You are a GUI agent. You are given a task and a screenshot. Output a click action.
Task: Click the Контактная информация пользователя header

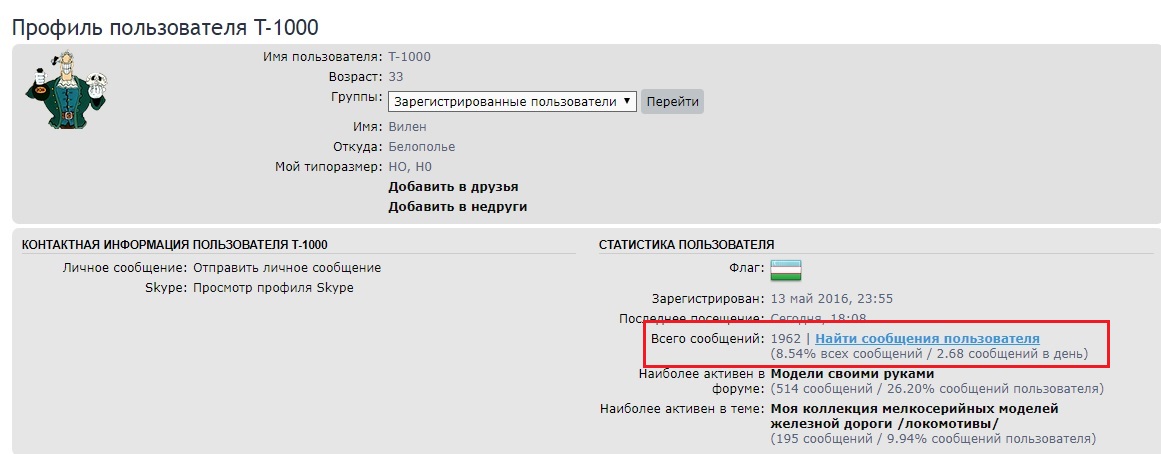pyautogui.click(x=174, y=244)
